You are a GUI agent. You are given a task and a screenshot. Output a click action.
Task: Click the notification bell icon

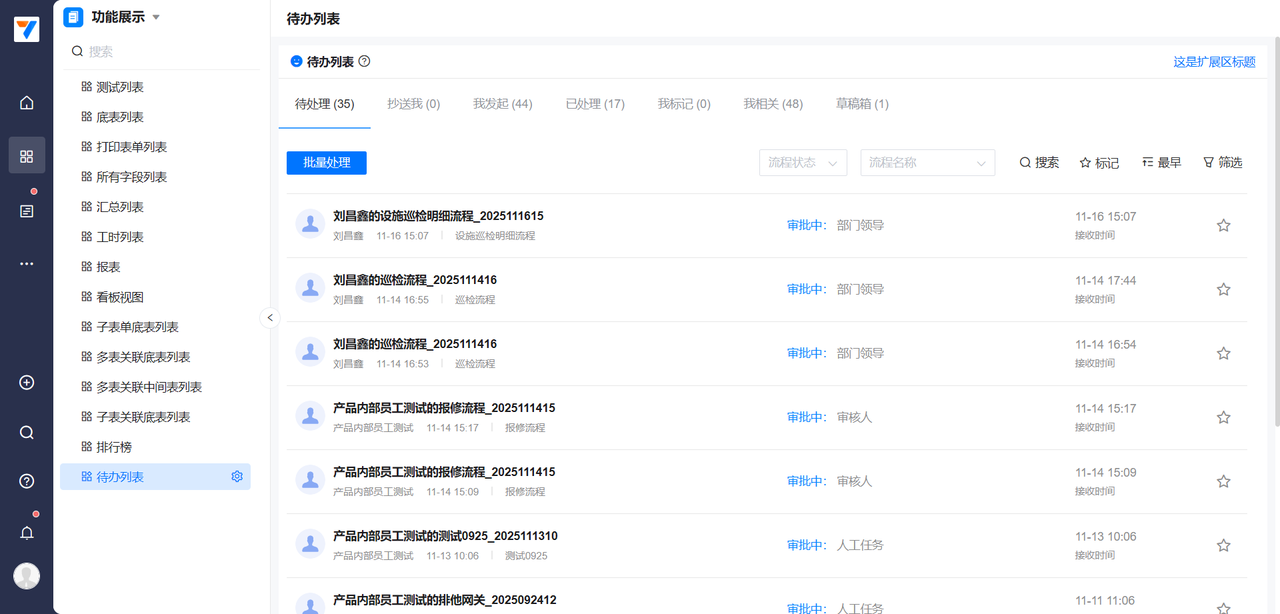(27, 533)
